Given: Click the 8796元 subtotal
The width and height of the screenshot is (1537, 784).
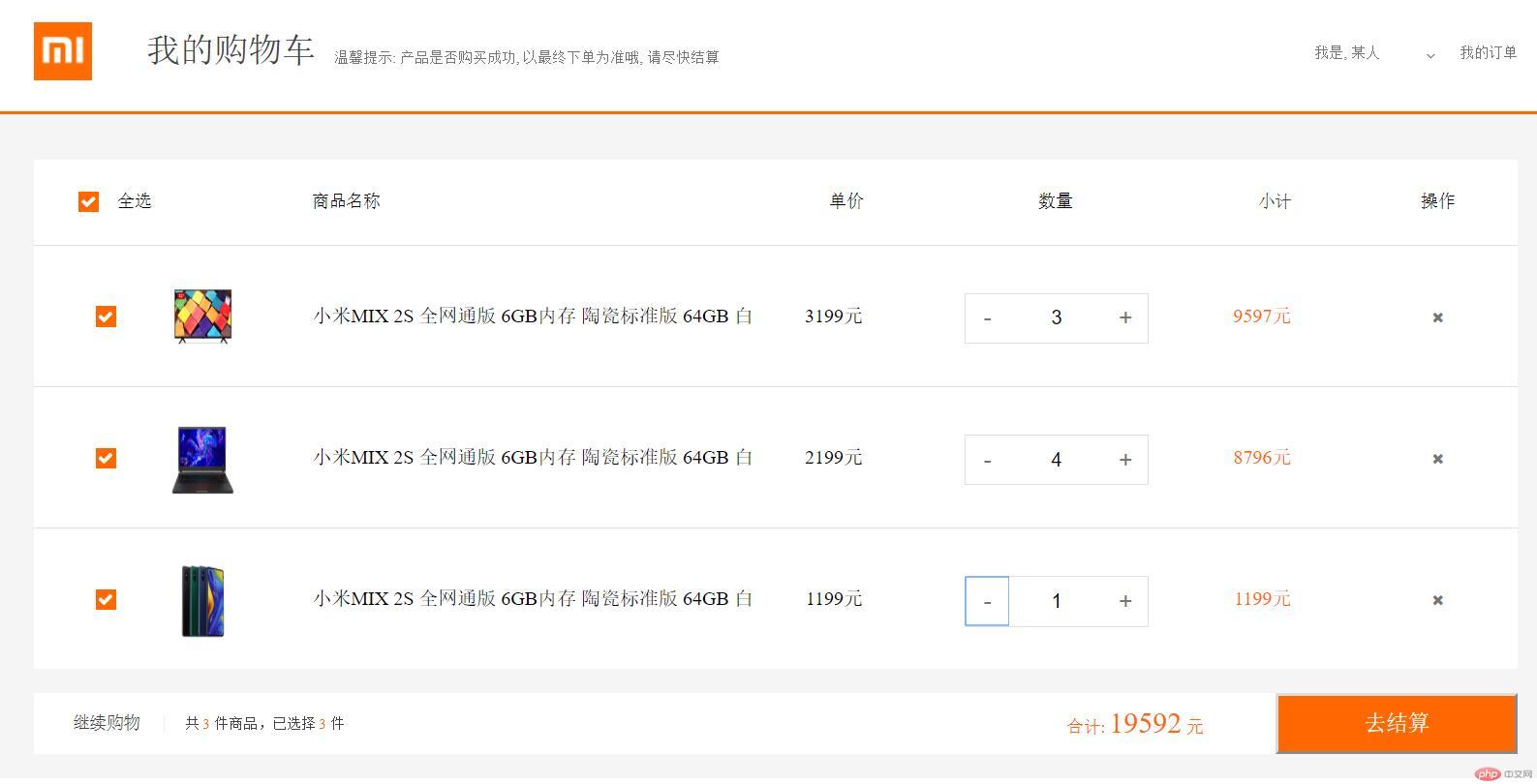Looking at the screenshot, I should [x=1262, y=457].
